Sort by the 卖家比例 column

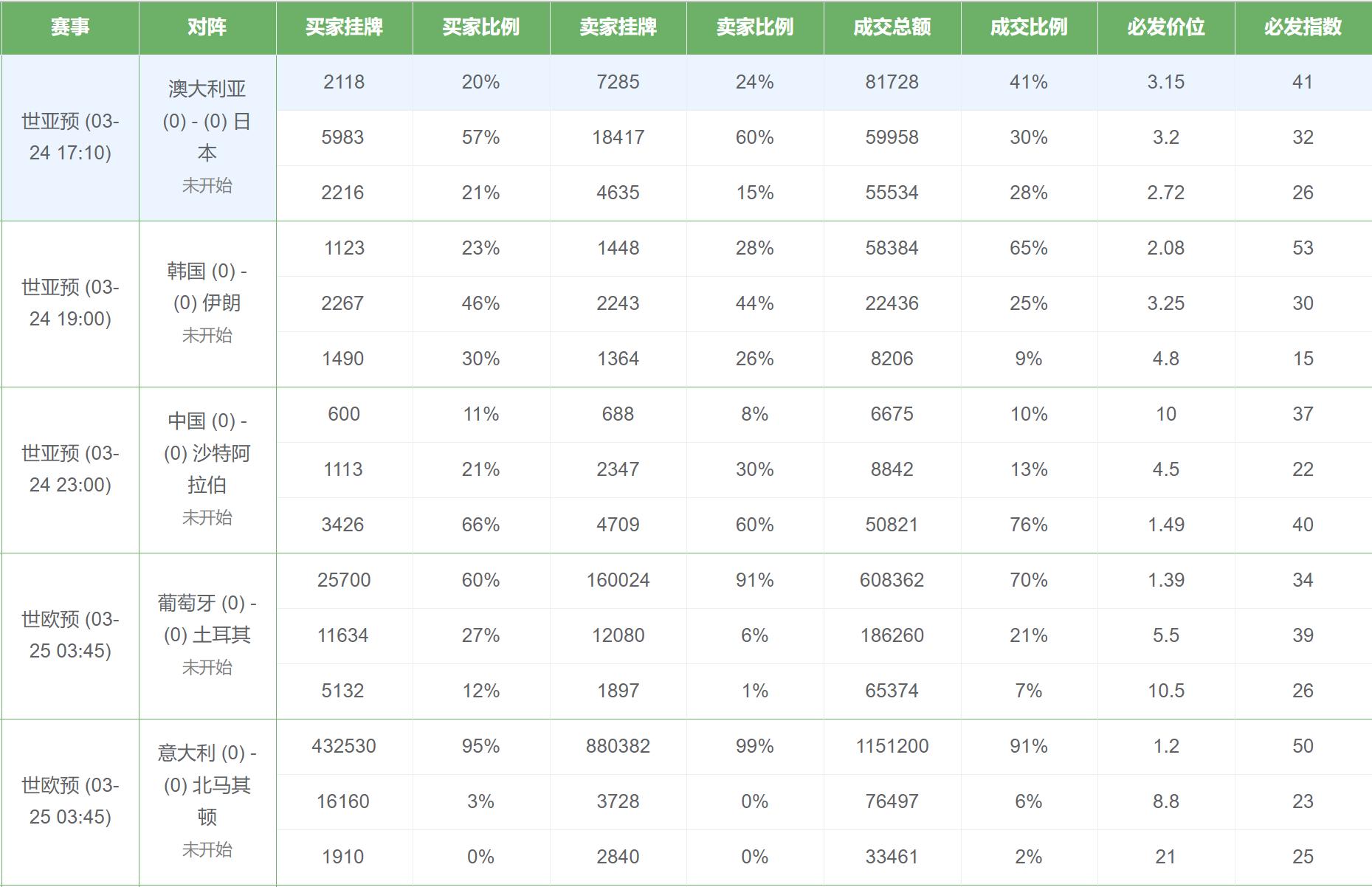756,28
